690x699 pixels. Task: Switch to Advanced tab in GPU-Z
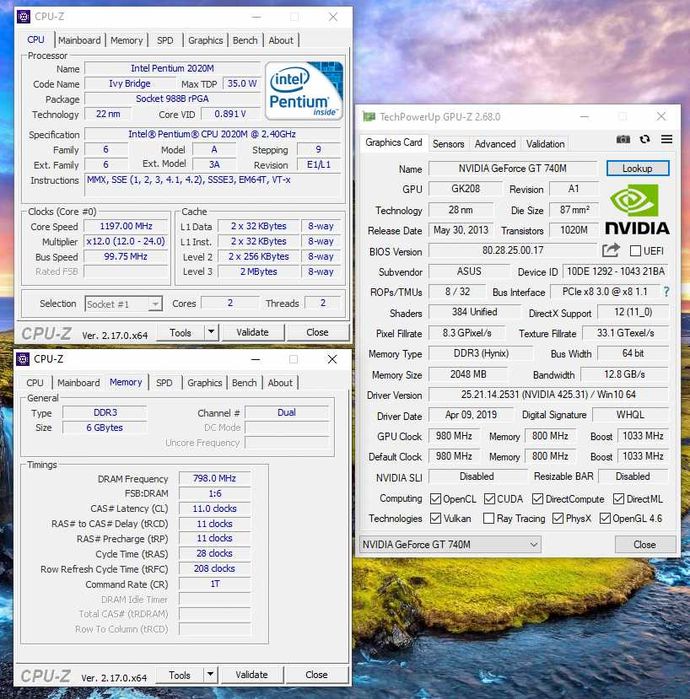[x=495, y=144]
